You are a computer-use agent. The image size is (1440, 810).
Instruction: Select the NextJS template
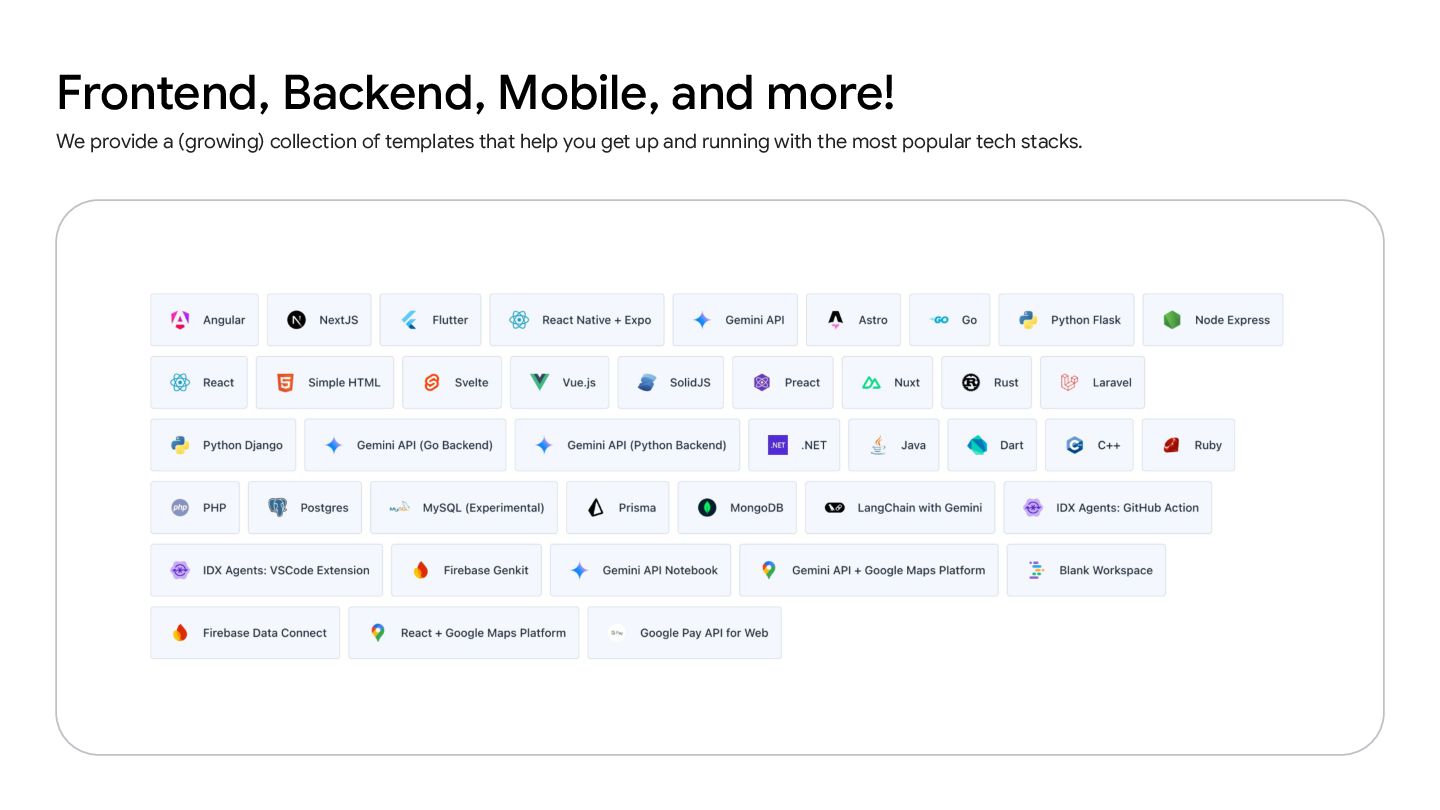click(319, 320)
